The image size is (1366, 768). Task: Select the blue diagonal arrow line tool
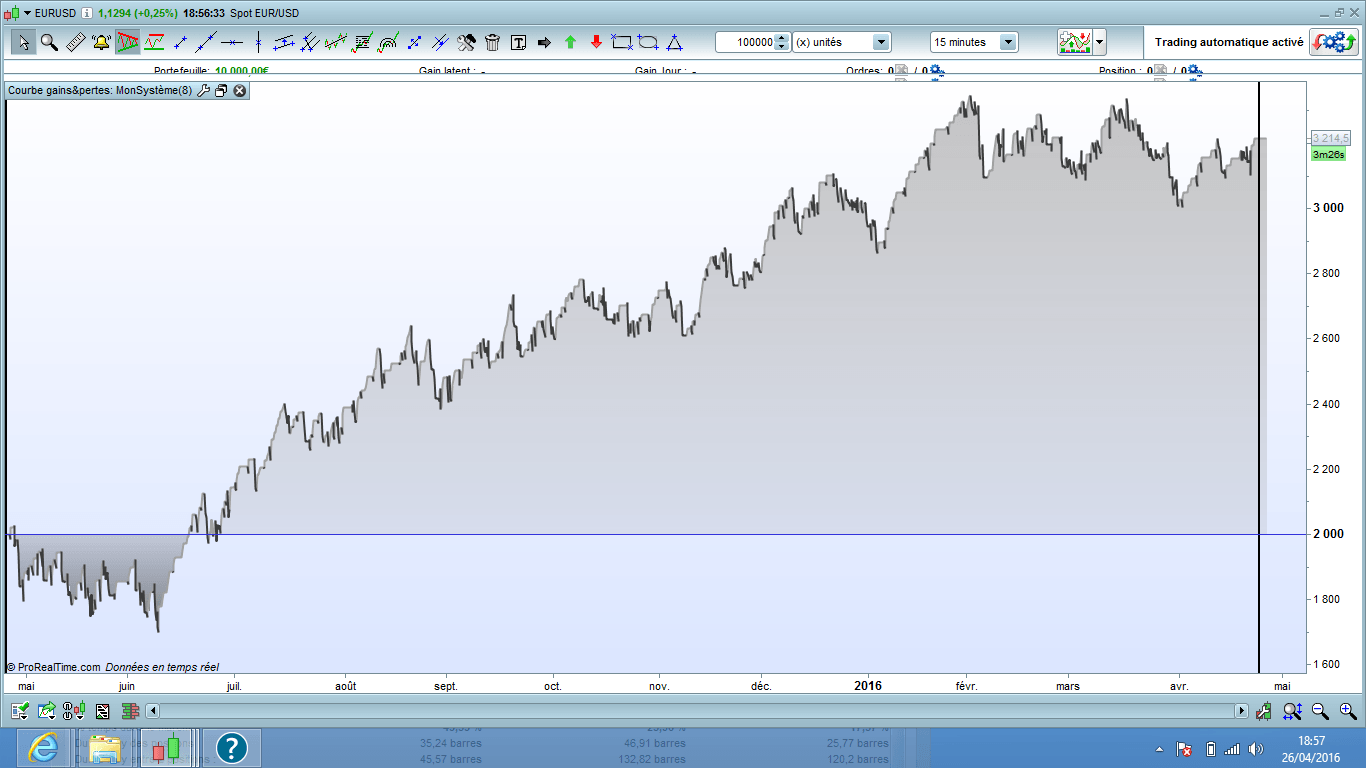(414, 42)
